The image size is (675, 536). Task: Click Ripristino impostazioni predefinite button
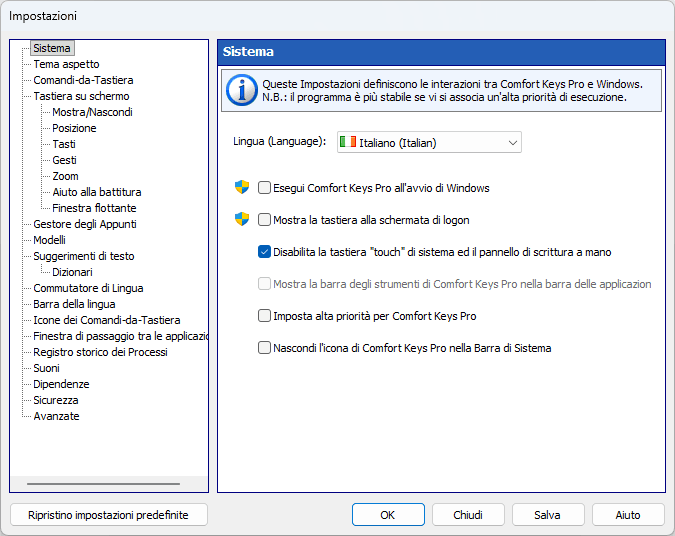(108, 515)
